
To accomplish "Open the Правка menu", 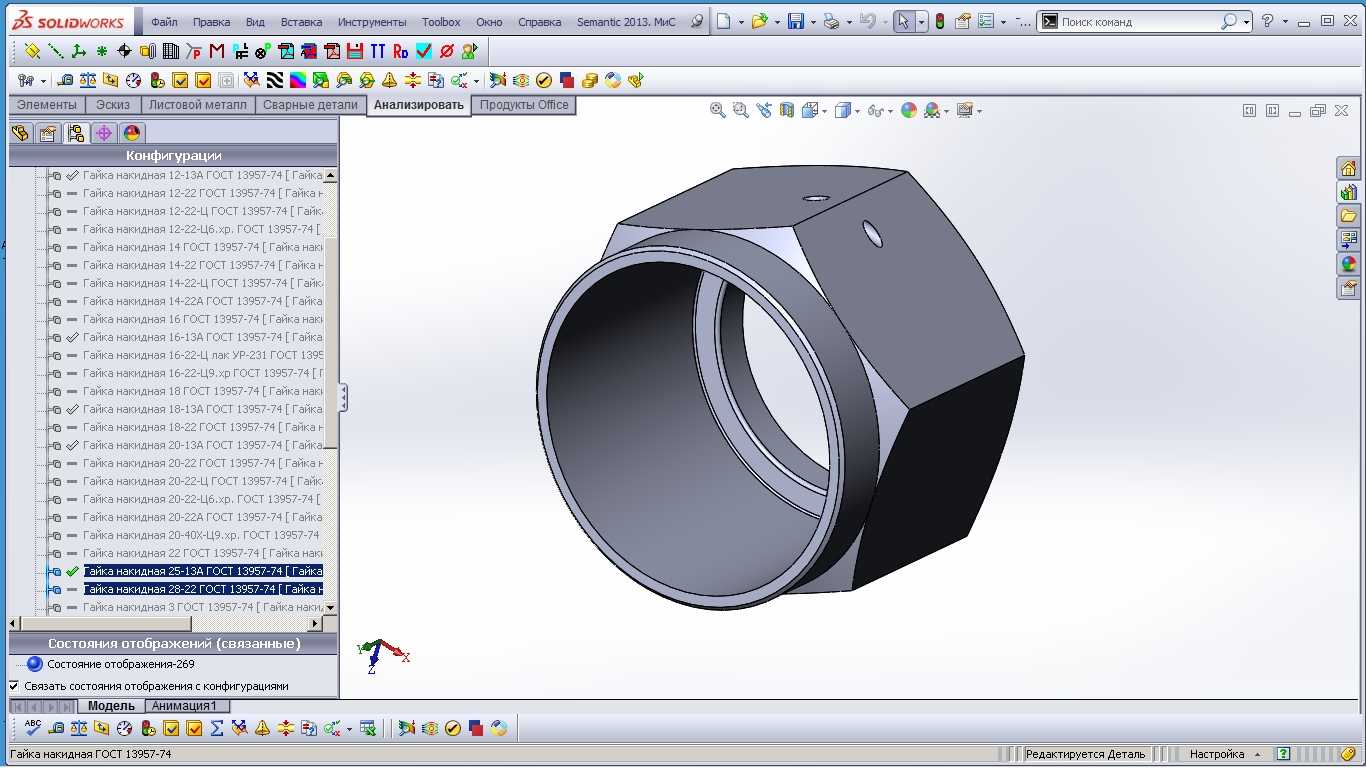I will 211,22.
